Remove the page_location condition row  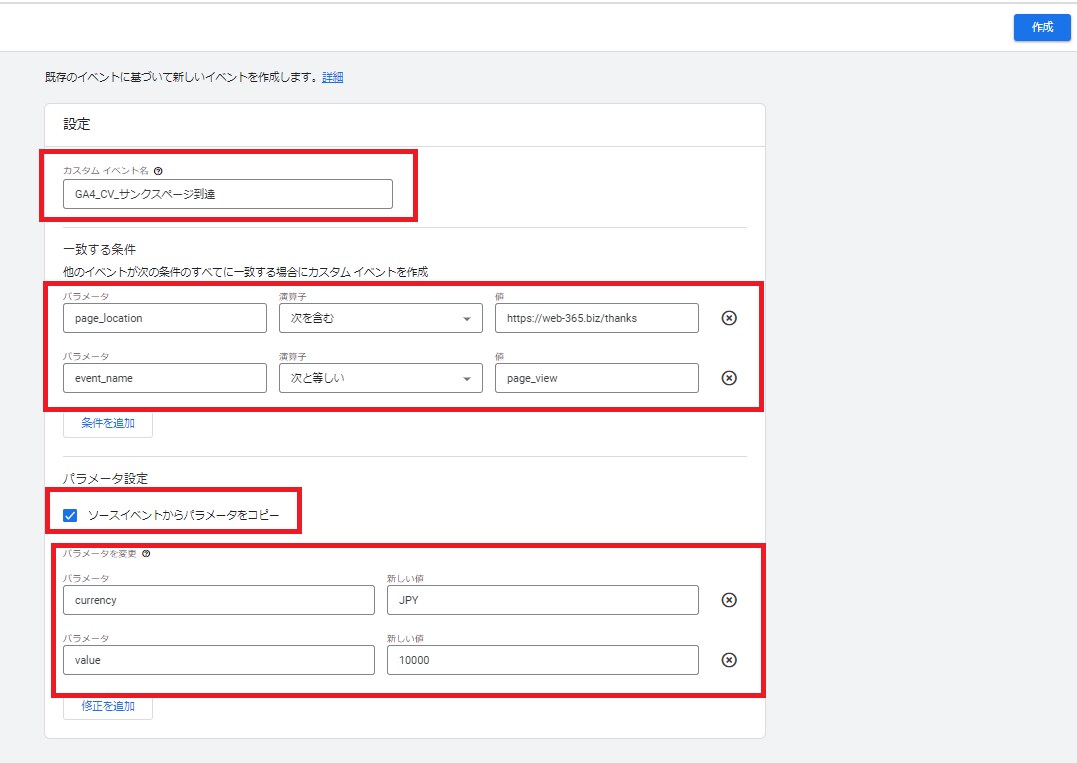coord(729,318)
